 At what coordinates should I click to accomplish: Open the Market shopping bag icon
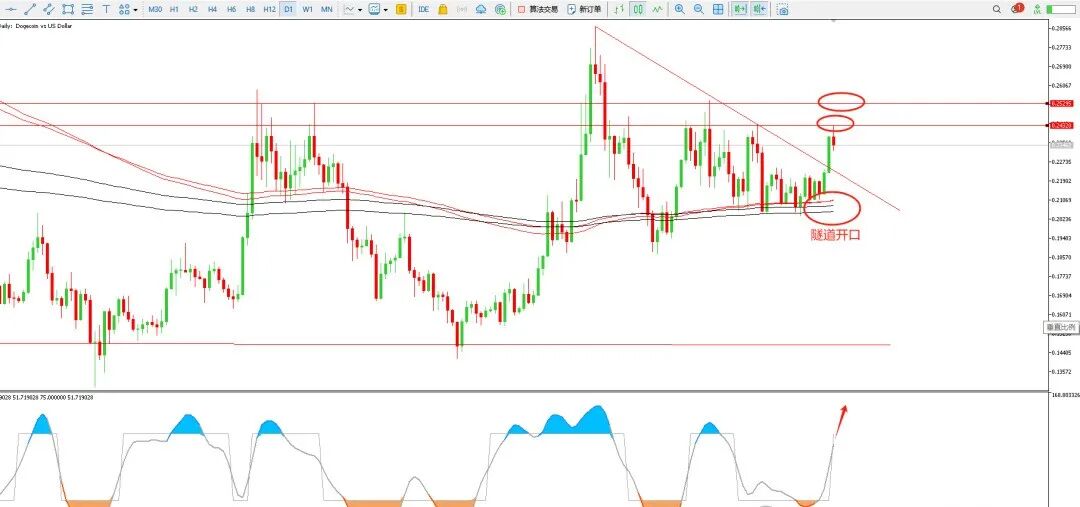[x=443, y=10]
